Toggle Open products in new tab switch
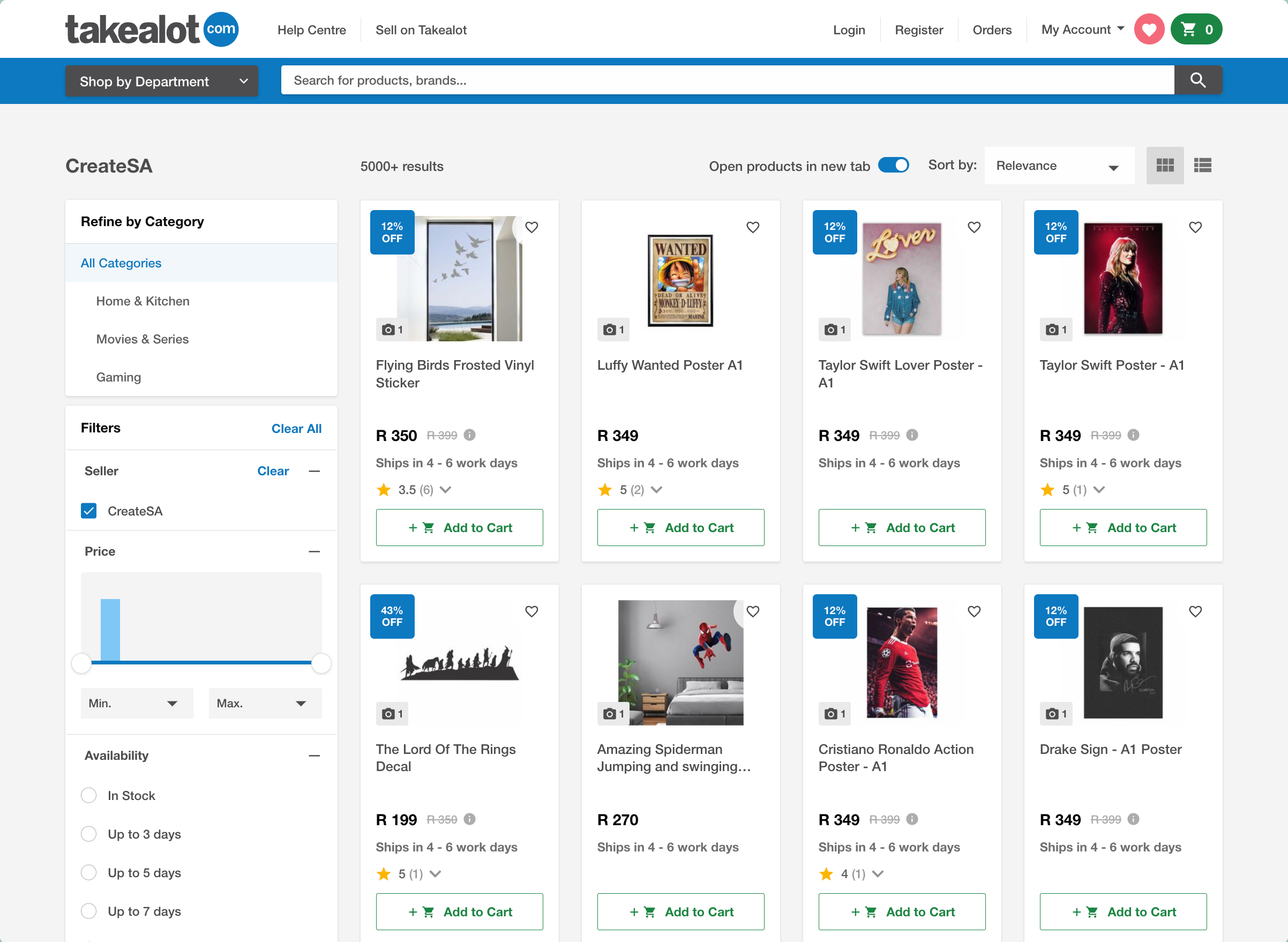 click(x=893, y=166)
